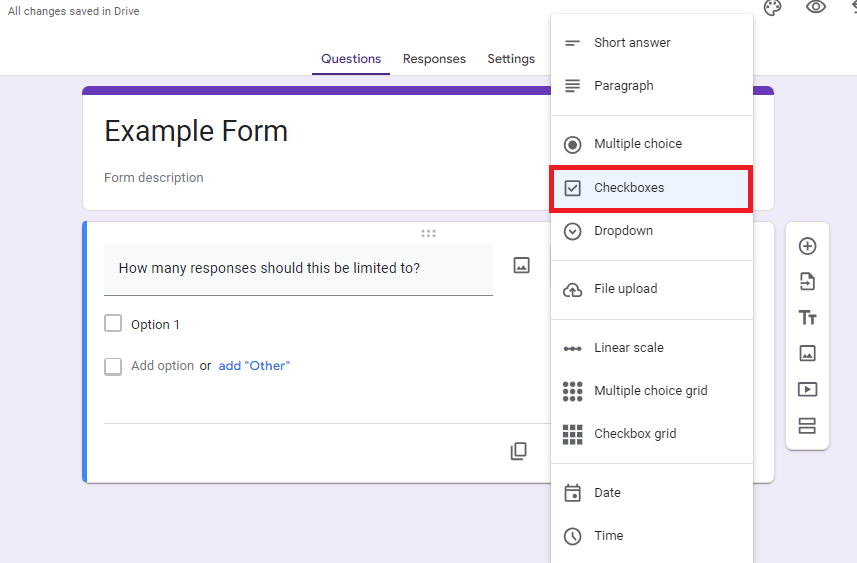Image resolution: width=857 pixels, height=563 pixels.
Task: Open the customize theme palette icon
Action: click(772, 8)
